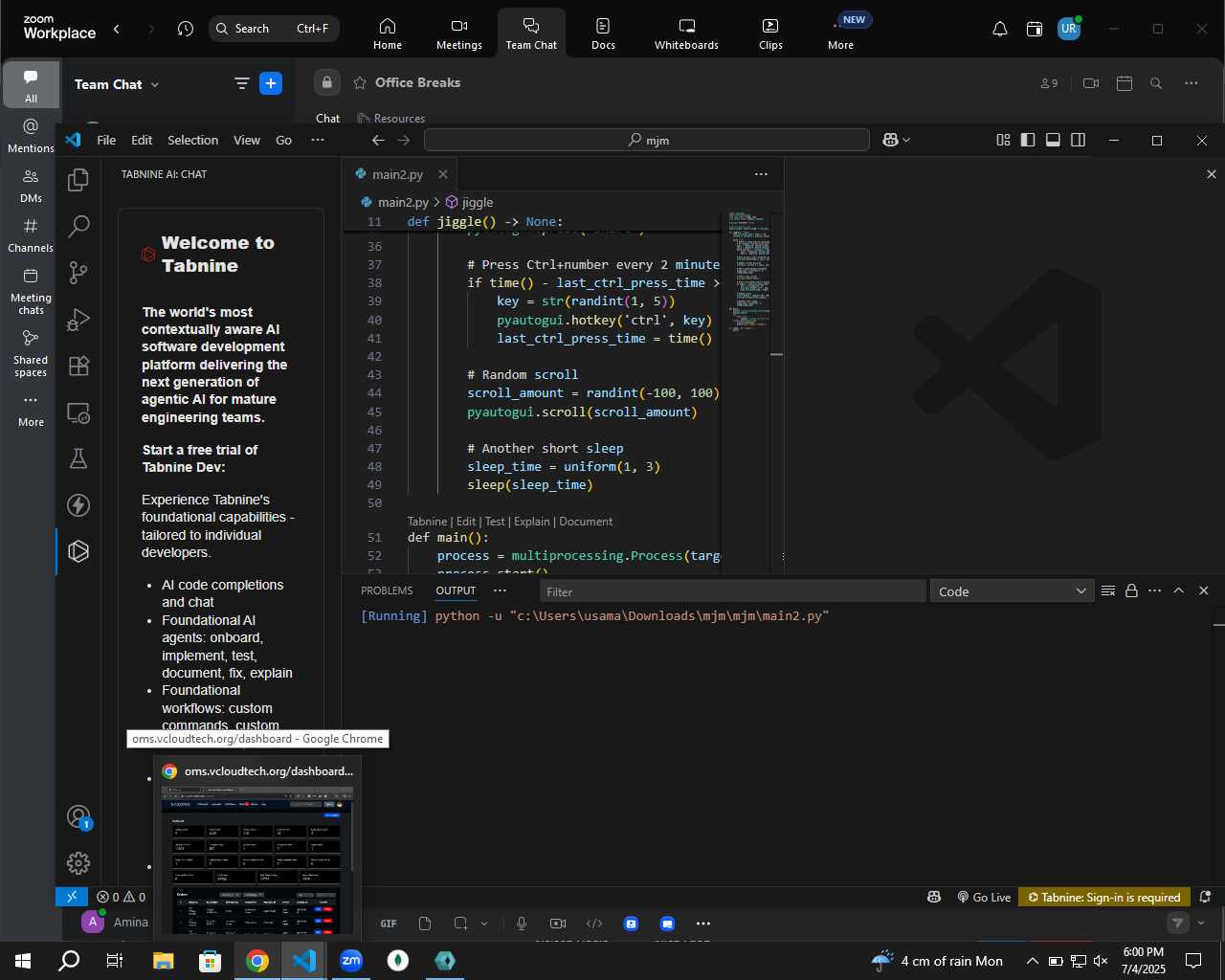Open editor more actions ellipsis
The height and width of the screenshot is (980, 1225).
point(761,174)
